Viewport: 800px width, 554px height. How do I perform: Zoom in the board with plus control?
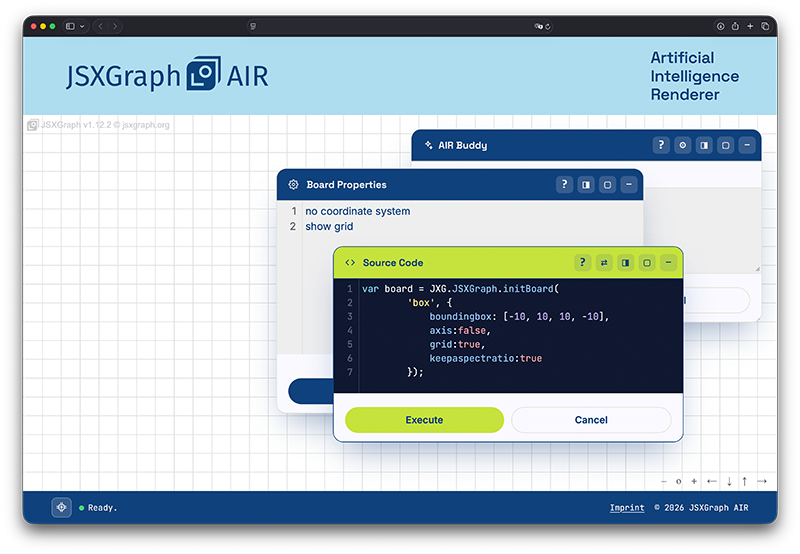[694, 481]
